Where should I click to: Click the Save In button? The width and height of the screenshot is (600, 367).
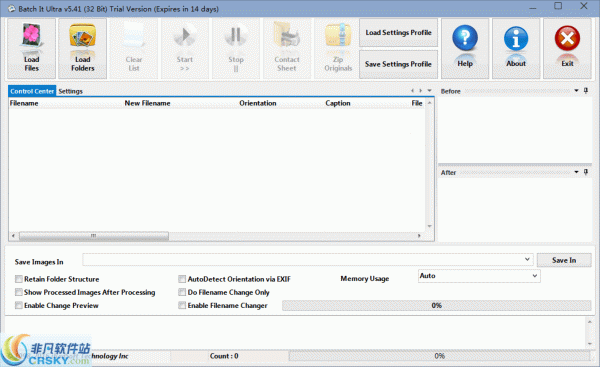[564, 260]
